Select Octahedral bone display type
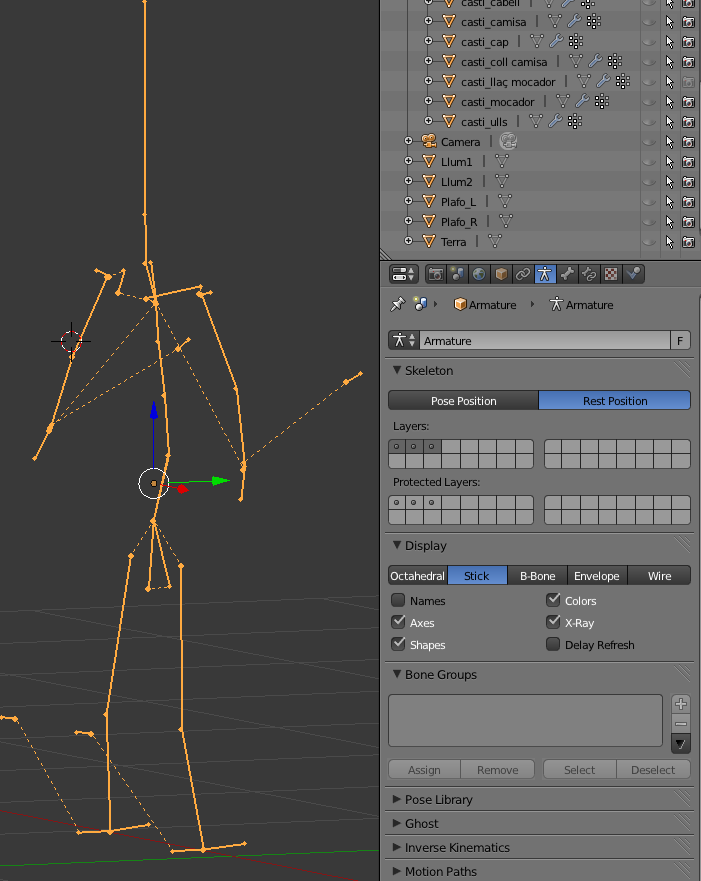 click(x=417, y=575)
